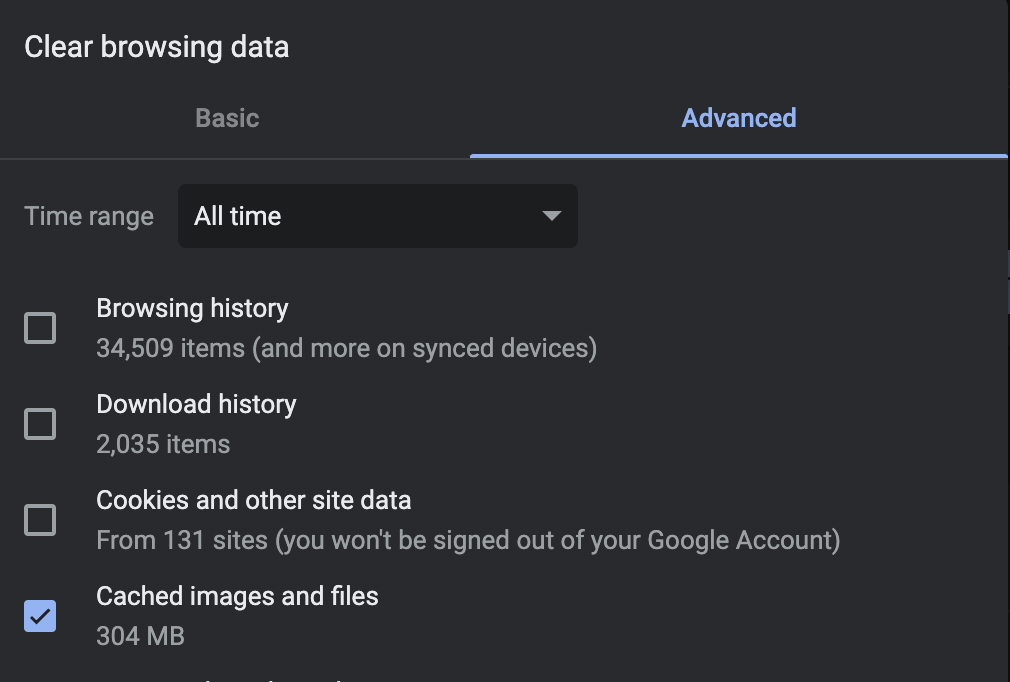This screenshot has height=682, width=1010.
Task: Check the Cookies and other site data box
Action: coord(40,520)
